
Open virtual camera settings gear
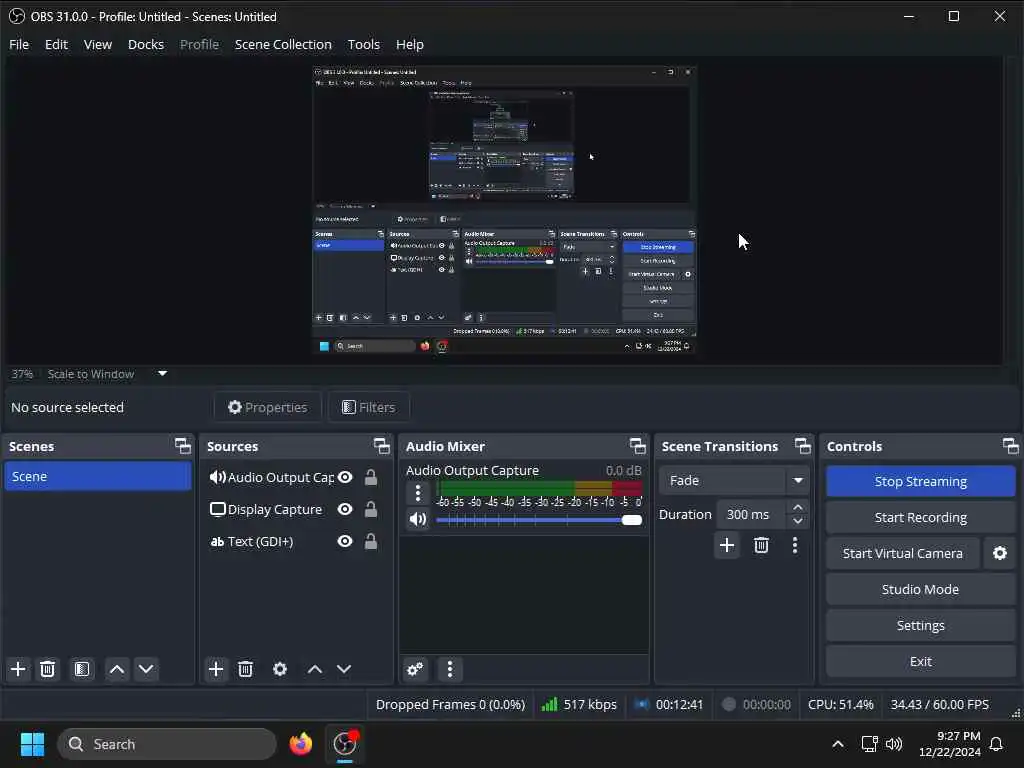(x=1000, y=553)
